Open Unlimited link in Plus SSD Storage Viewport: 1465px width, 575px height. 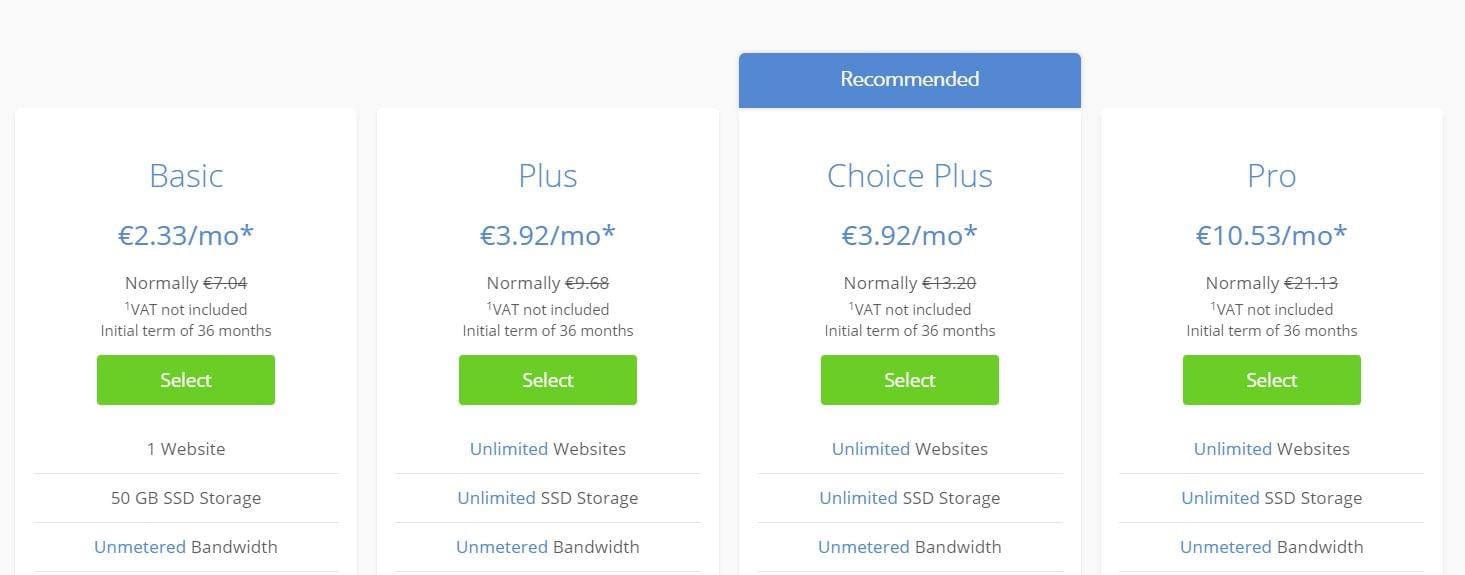(496, 498)
